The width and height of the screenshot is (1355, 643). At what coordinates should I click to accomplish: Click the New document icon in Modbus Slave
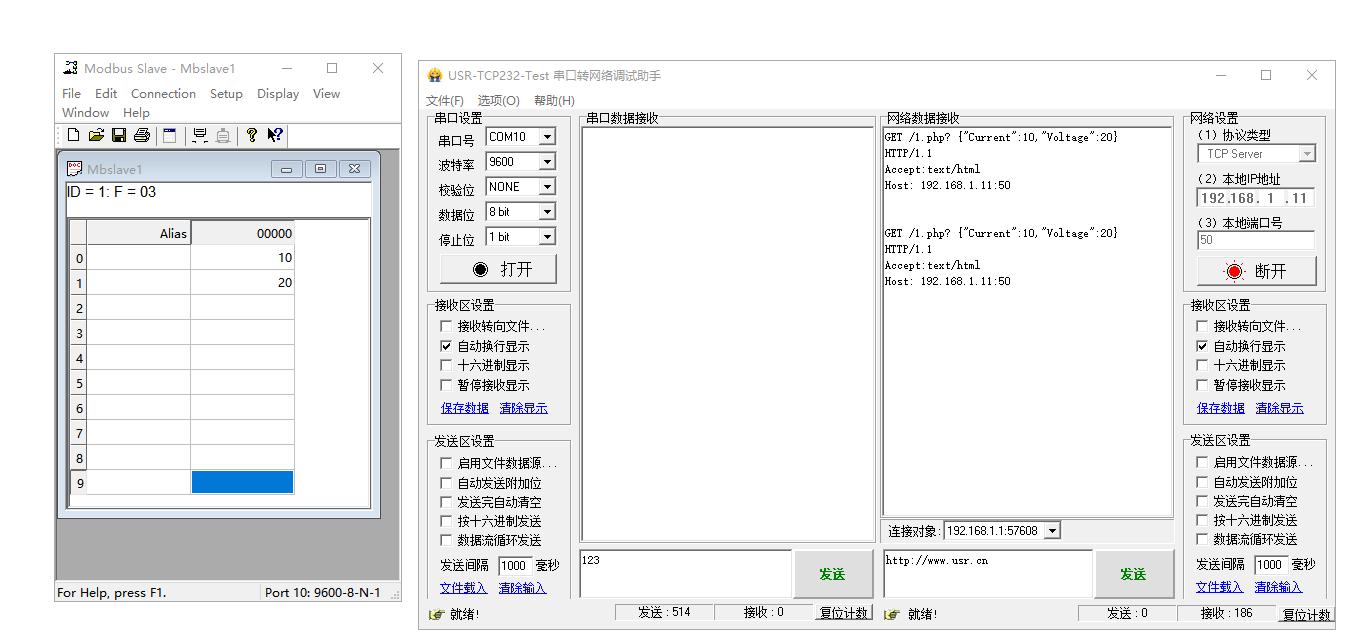74,135
